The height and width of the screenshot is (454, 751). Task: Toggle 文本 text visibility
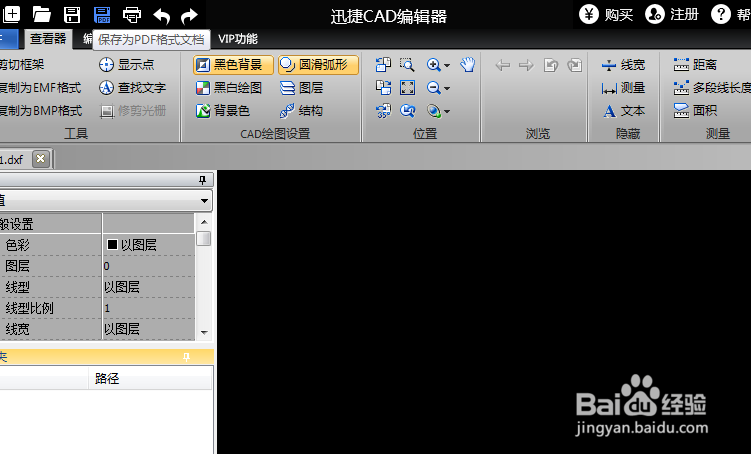point(624,111)
